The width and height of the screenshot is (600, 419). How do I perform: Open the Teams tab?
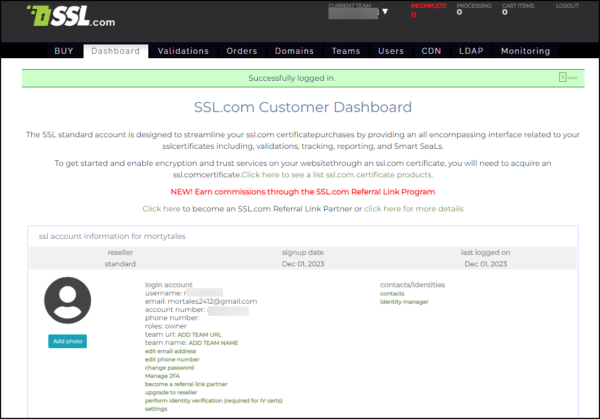tap(346, 51)
